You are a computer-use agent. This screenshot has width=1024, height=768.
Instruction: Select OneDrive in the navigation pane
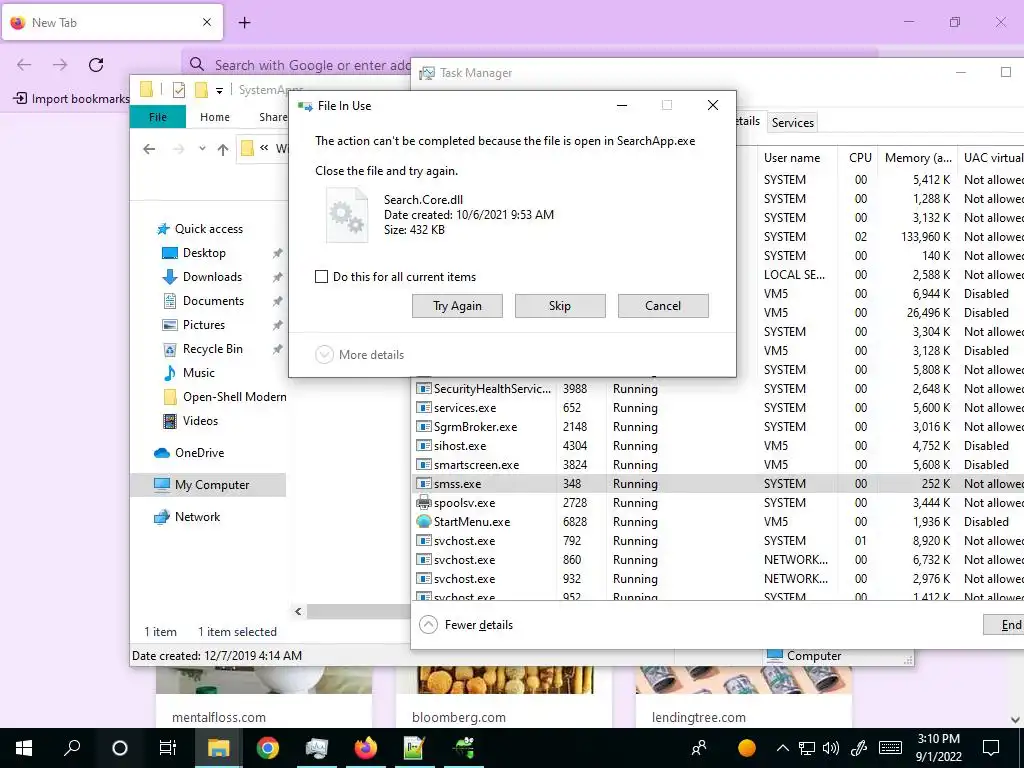(199, 453)
